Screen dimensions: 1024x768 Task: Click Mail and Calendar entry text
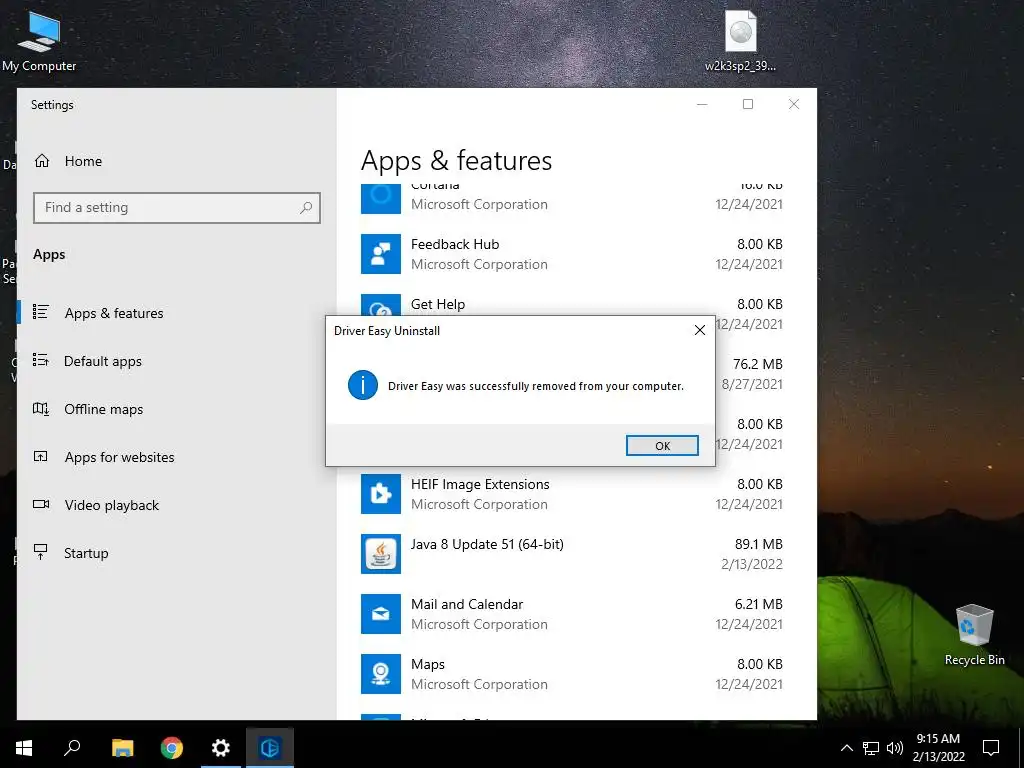pyautogui.click(x=467, y=604)
